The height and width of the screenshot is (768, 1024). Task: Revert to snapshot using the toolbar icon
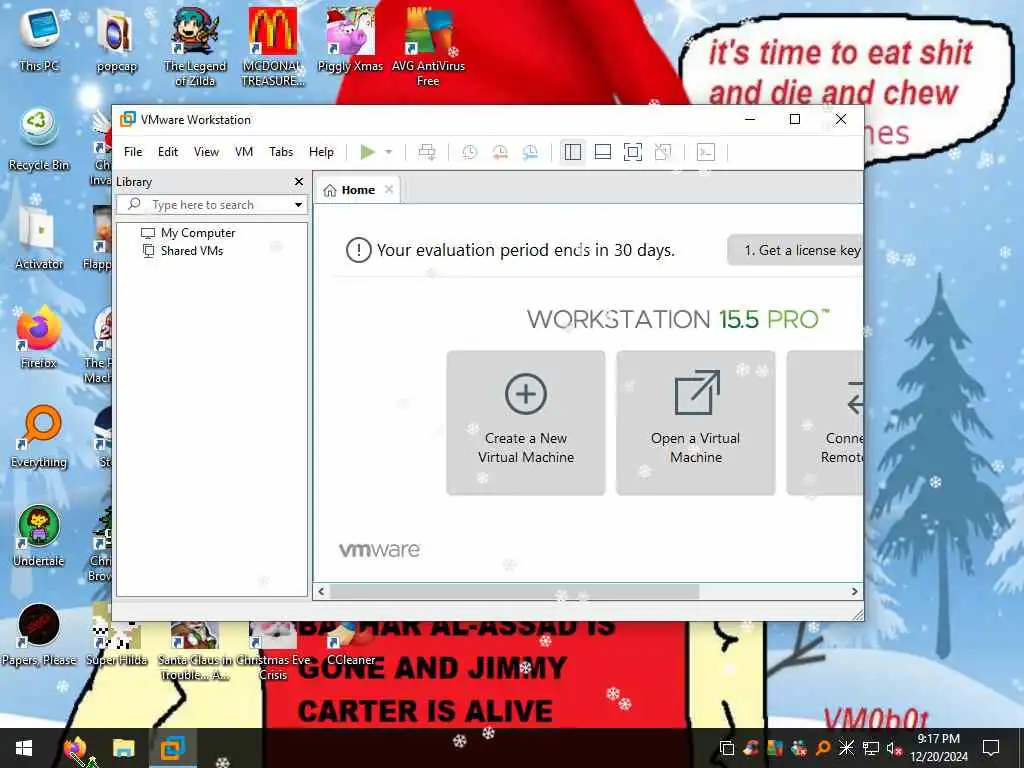tap(500, 152)
